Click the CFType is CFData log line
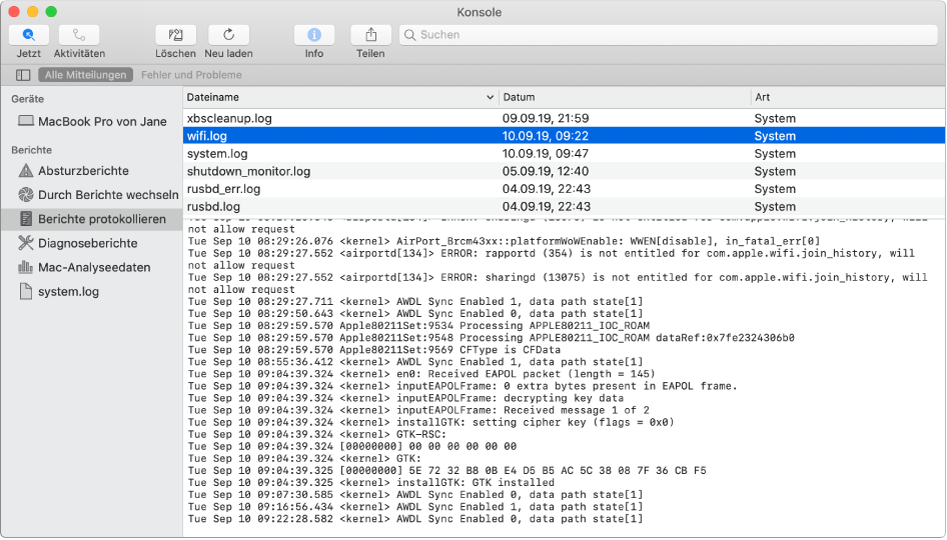This screenshot has width=947, height=540. (374, 350)
